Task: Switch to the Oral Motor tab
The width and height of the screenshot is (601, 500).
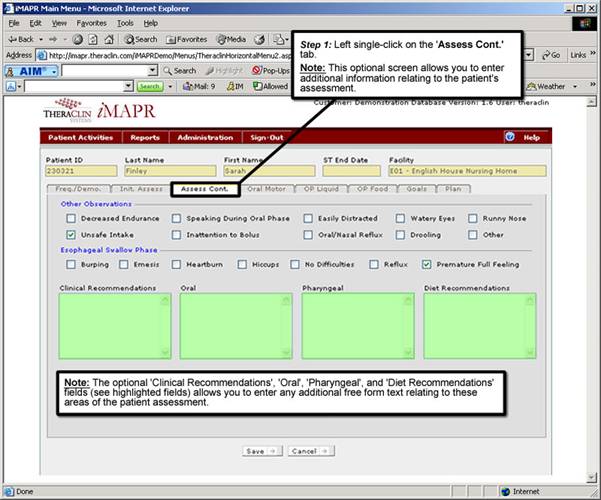Action: tap(266, 189)
